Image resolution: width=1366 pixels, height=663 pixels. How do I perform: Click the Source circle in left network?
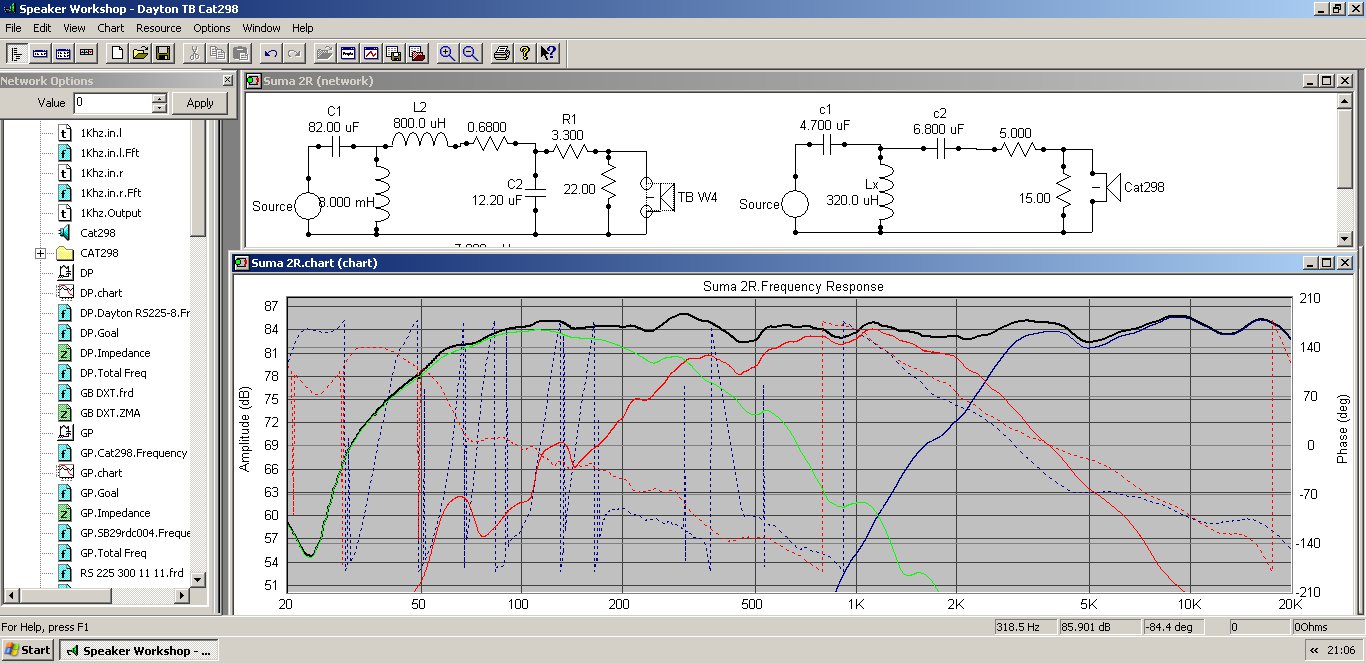click(307, 206)
